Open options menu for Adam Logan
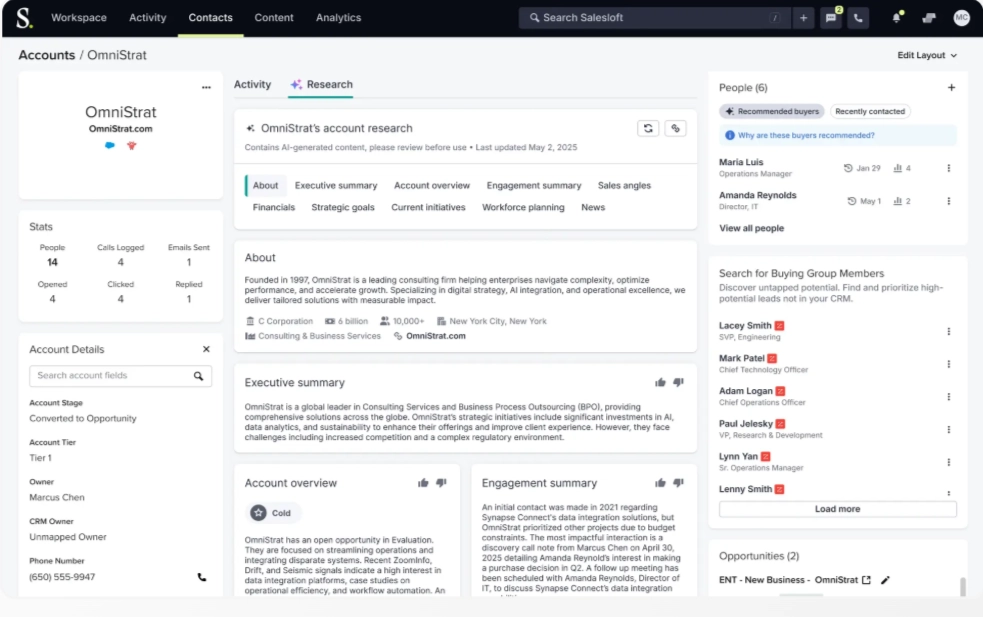 949,396
